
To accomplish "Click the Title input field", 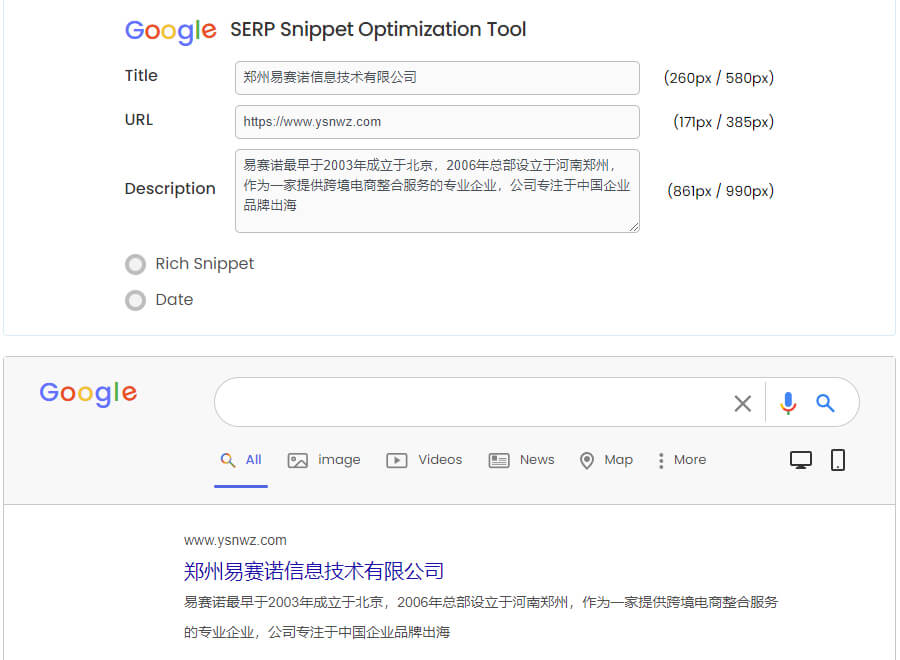I will (437, 78).
